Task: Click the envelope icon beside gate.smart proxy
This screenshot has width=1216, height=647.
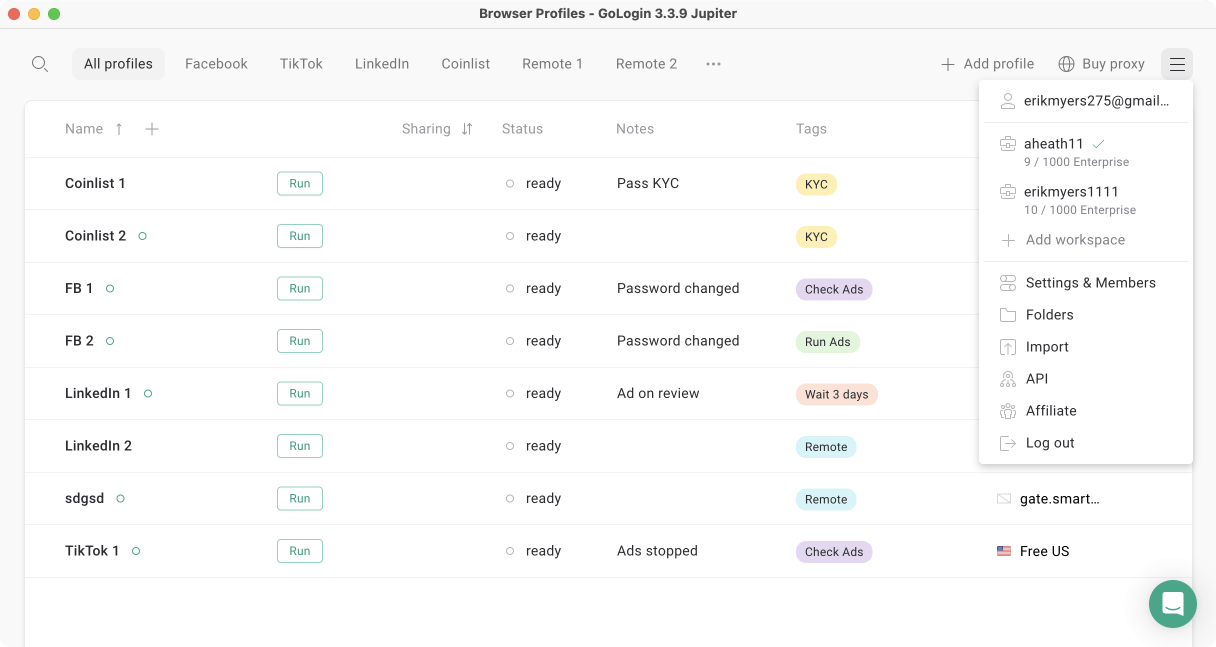Action: click(1004, 499)
